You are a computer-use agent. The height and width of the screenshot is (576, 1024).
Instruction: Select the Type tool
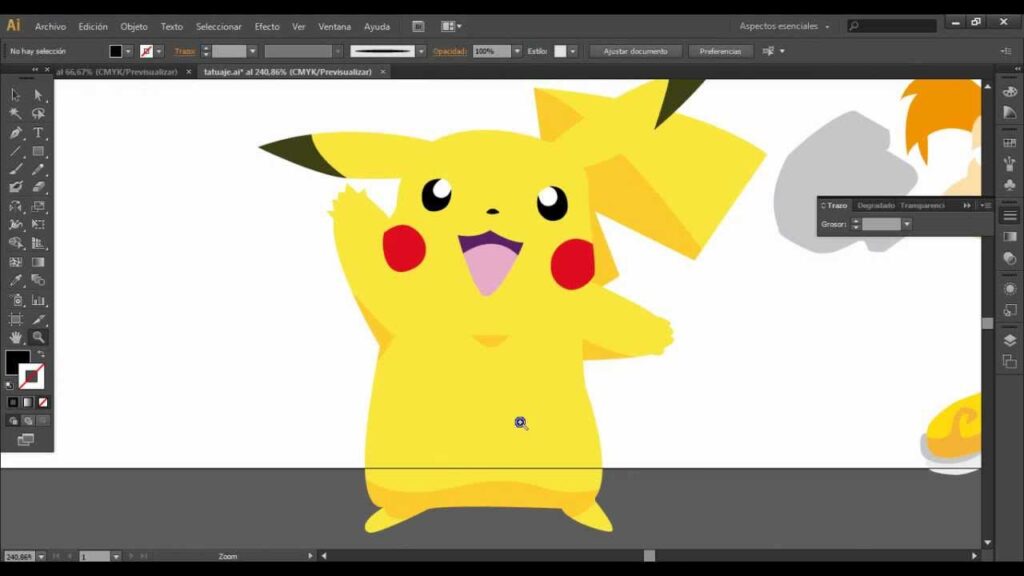38,133
